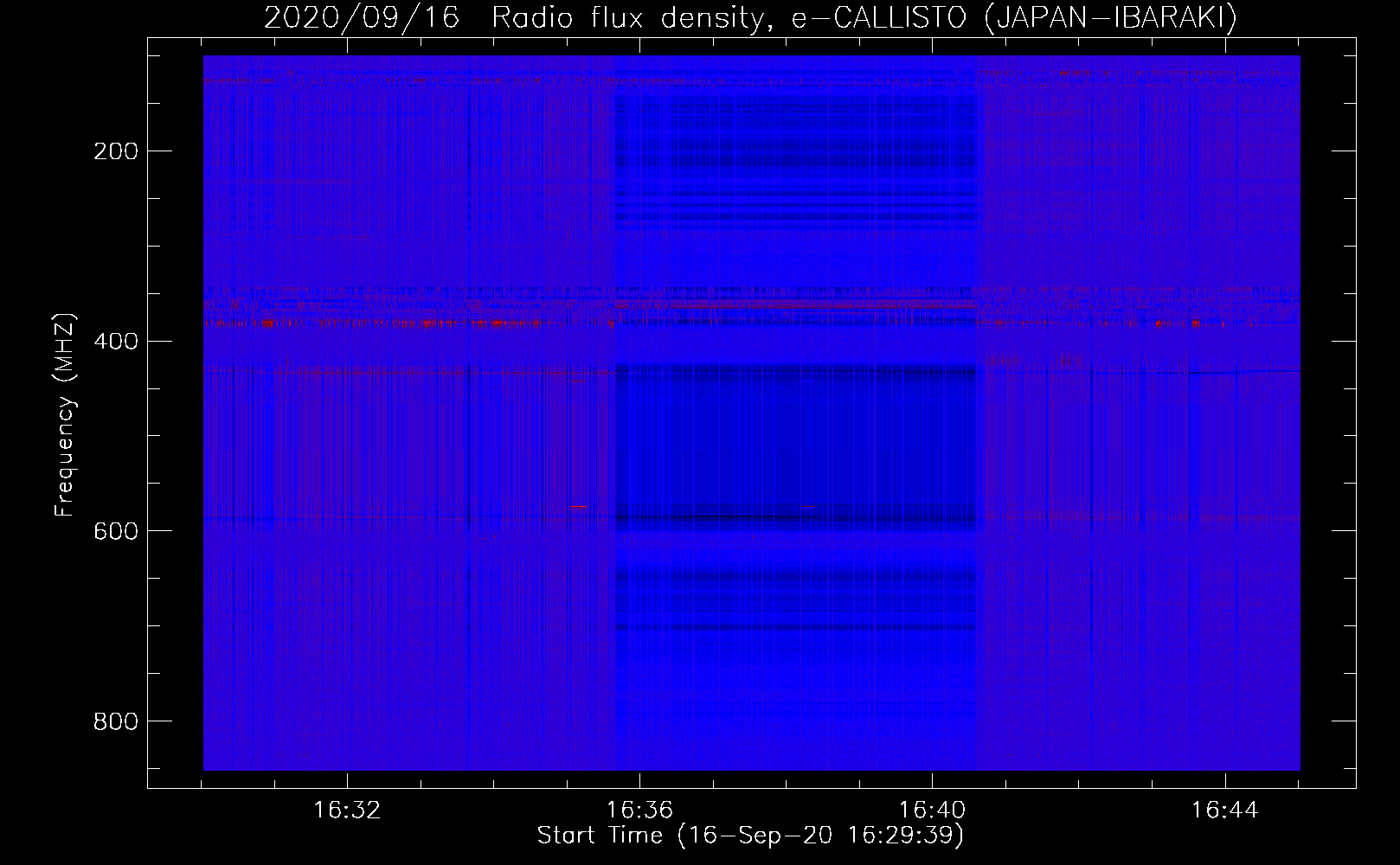Click the 16:32 time tick label

coord(347,811)
